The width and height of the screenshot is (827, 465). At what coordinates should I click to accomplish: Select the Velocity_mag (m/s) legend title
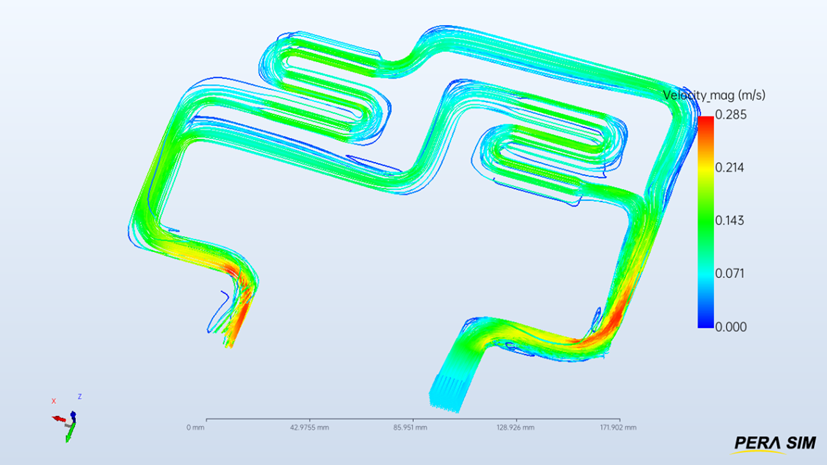[714, 95]
